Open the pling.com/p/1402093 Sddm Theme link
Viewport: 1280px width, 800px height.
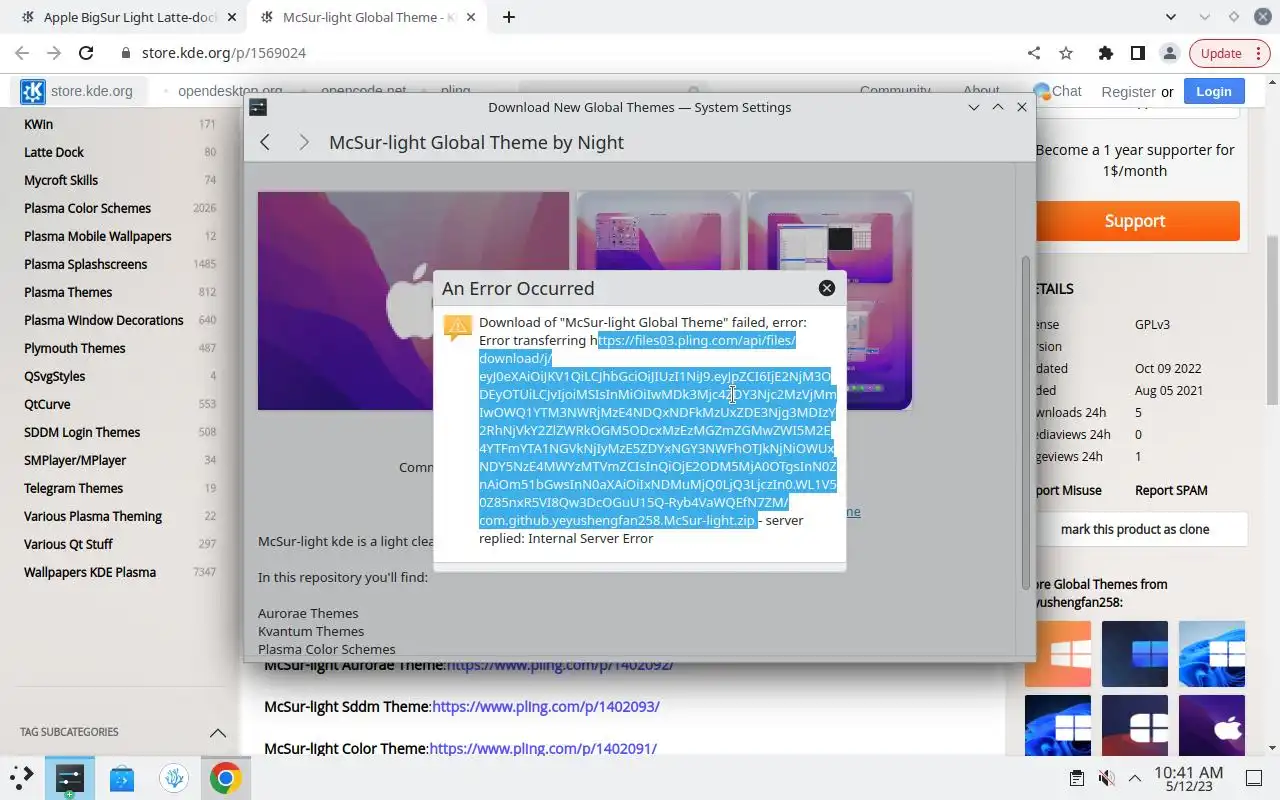[x=546, y=706]
